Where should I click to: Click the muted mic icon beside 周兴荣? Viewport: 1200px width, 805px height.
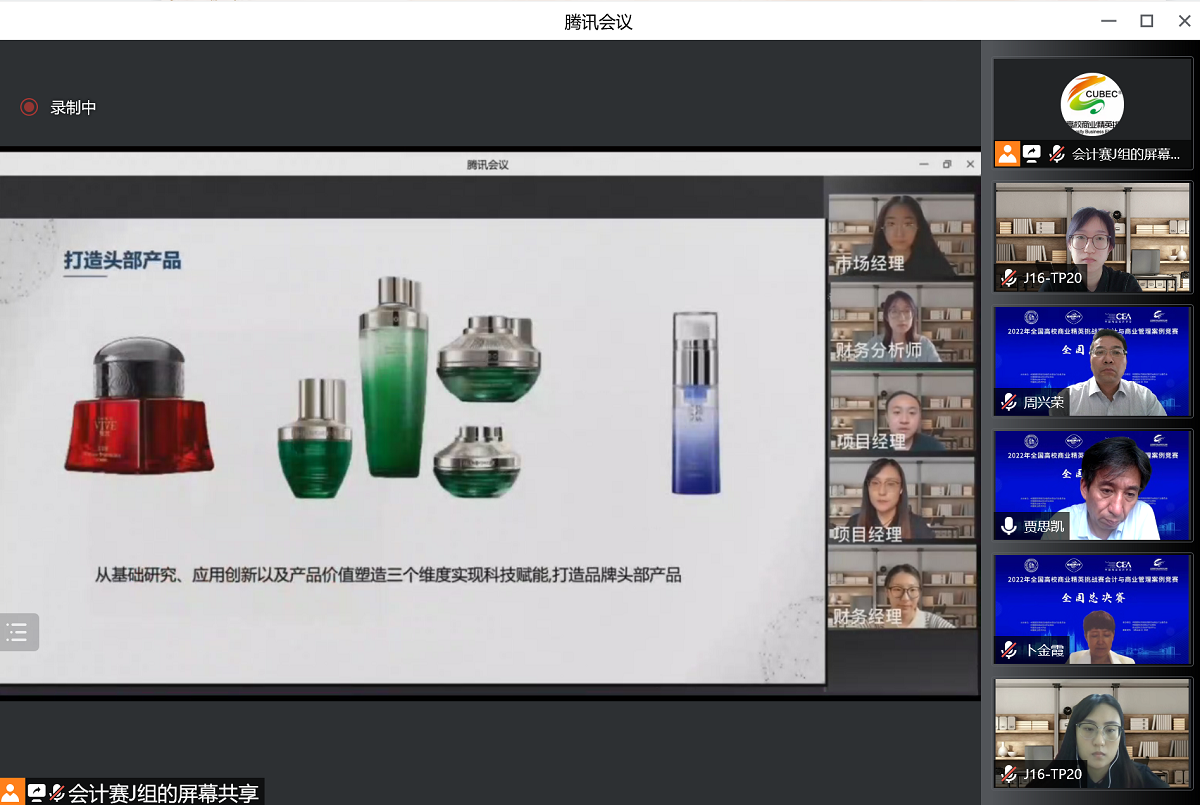1008,403
